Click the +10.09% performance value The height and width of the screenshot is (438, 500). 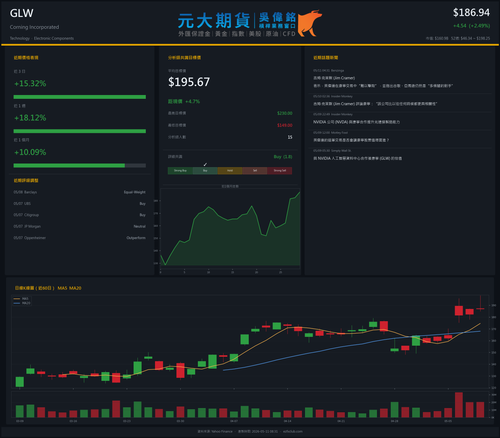(30, 152)
